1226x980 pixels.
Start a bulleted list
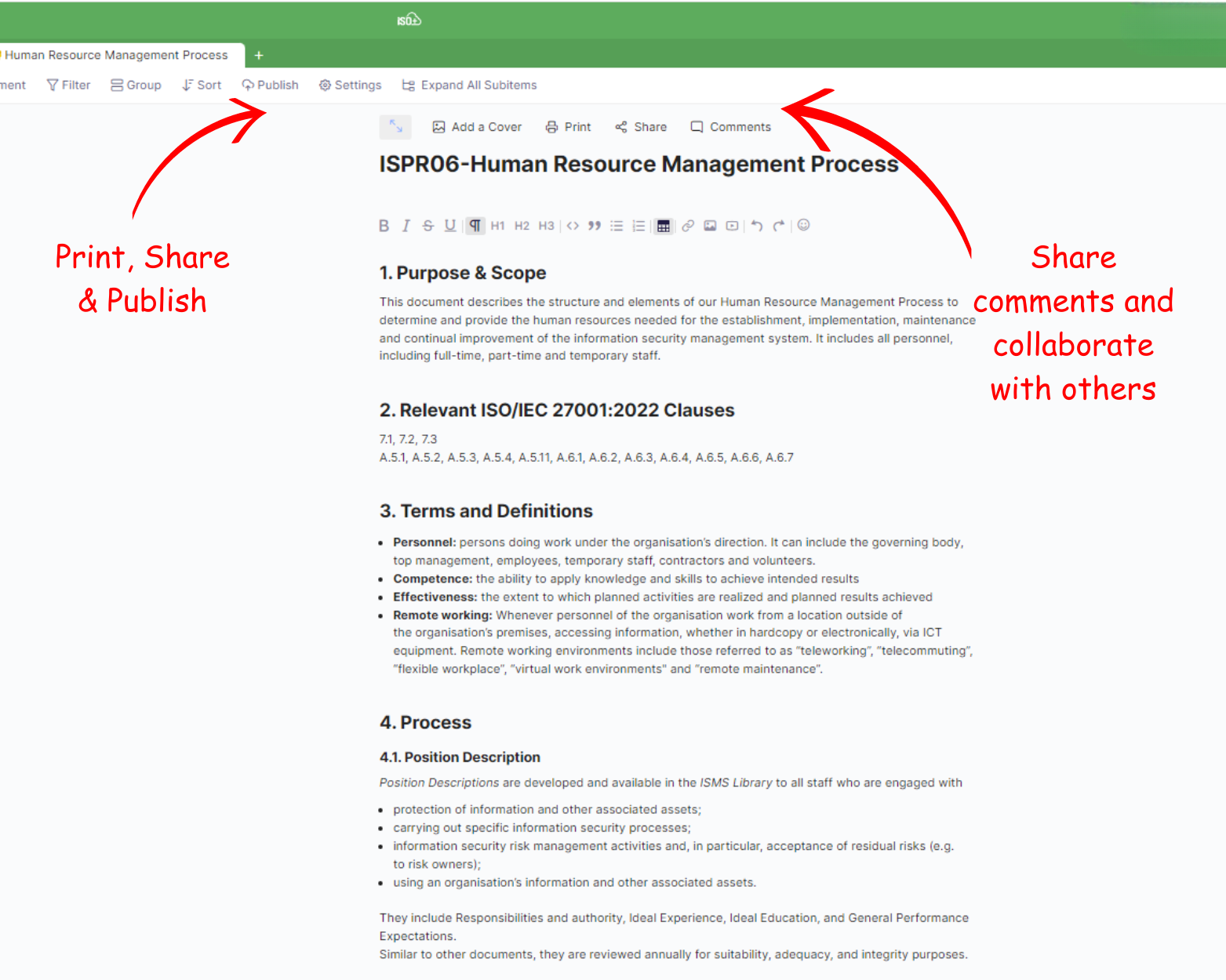coord(617,226)
